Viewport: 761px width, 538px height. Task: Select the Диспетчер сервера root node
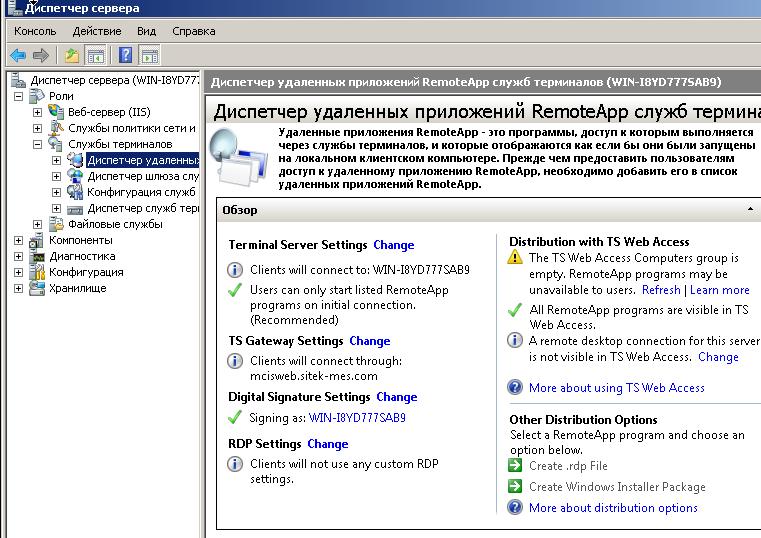(x=115, y=80)
